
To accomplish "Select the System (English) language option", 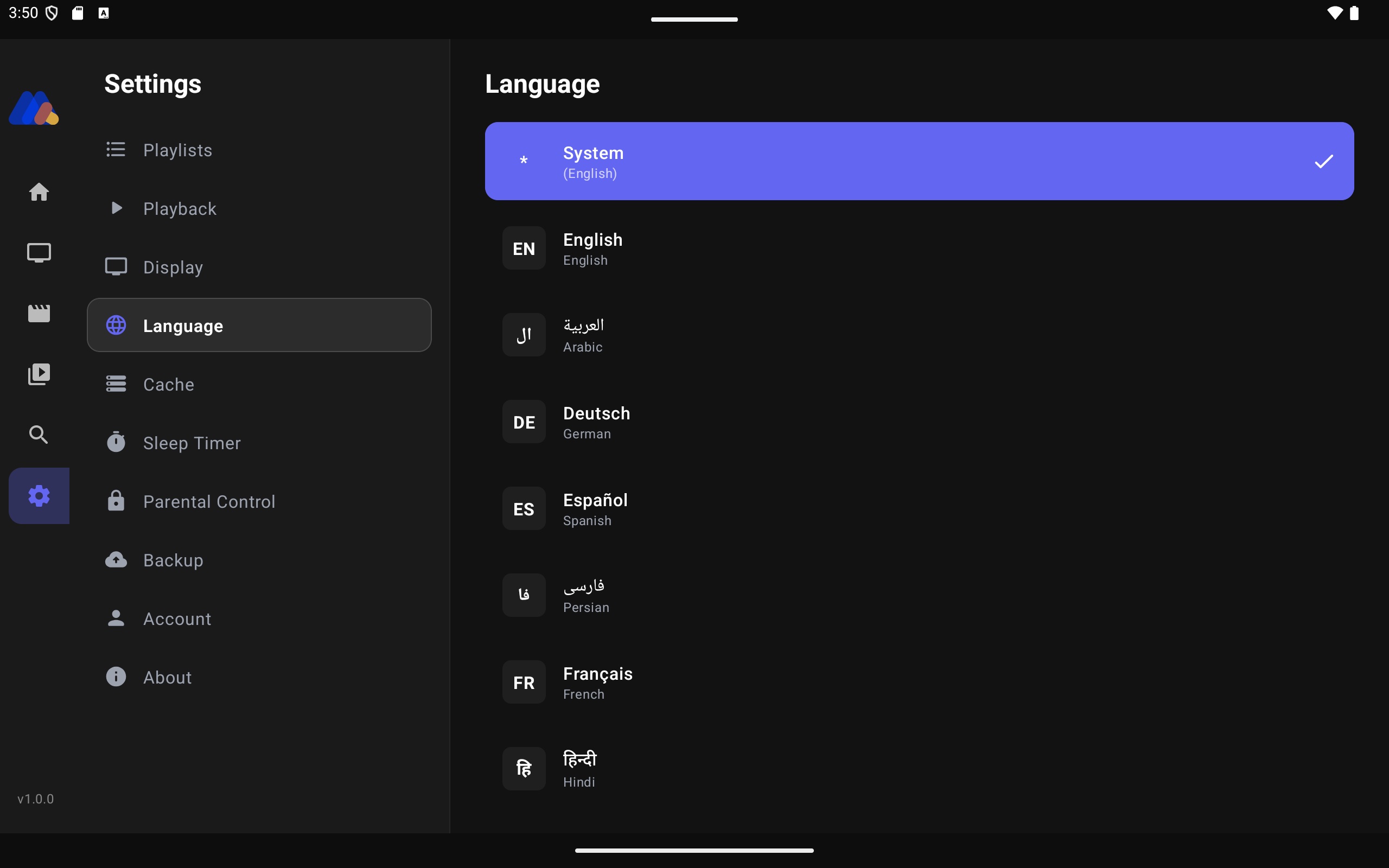I will tap(920, 161).
